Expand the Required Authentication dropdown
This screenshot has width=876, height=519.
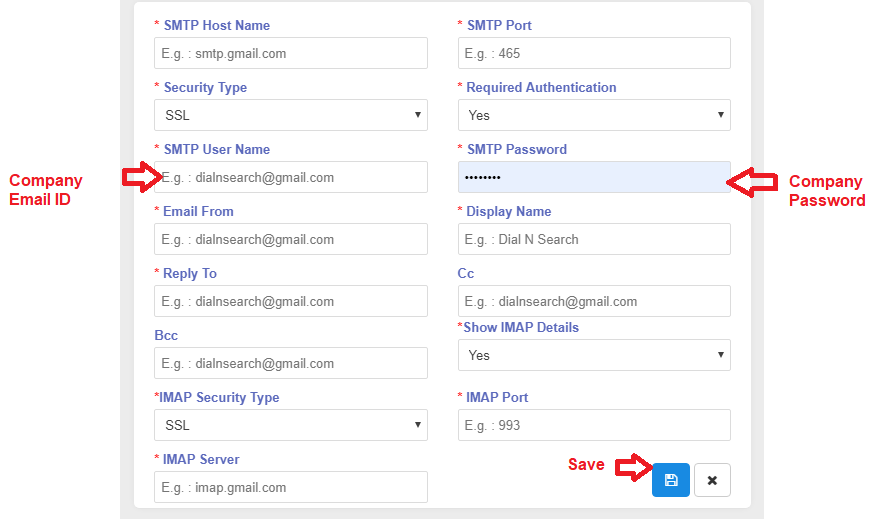click(x=594, y=115)
